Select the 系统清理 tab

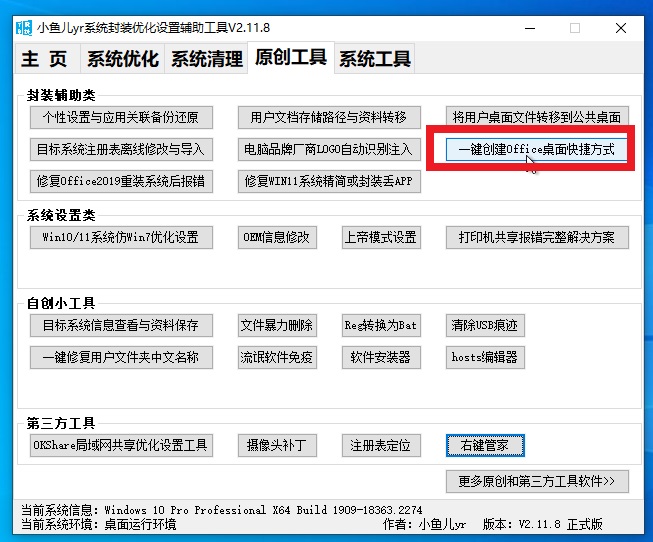[206, 59]
